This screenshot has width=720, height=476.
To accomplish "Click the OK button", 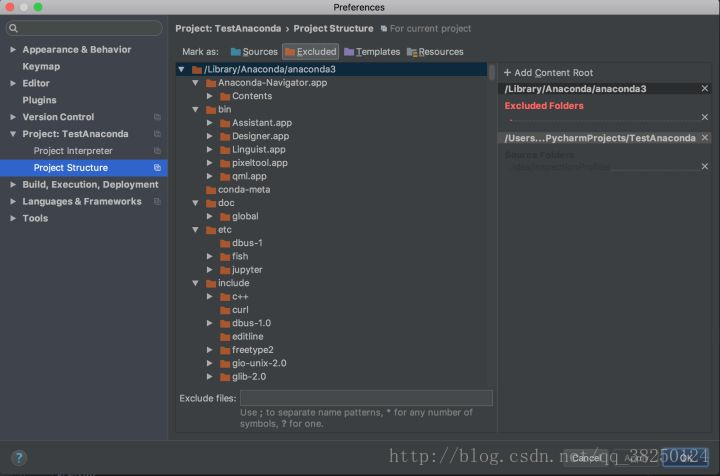I will coord(686,458).
